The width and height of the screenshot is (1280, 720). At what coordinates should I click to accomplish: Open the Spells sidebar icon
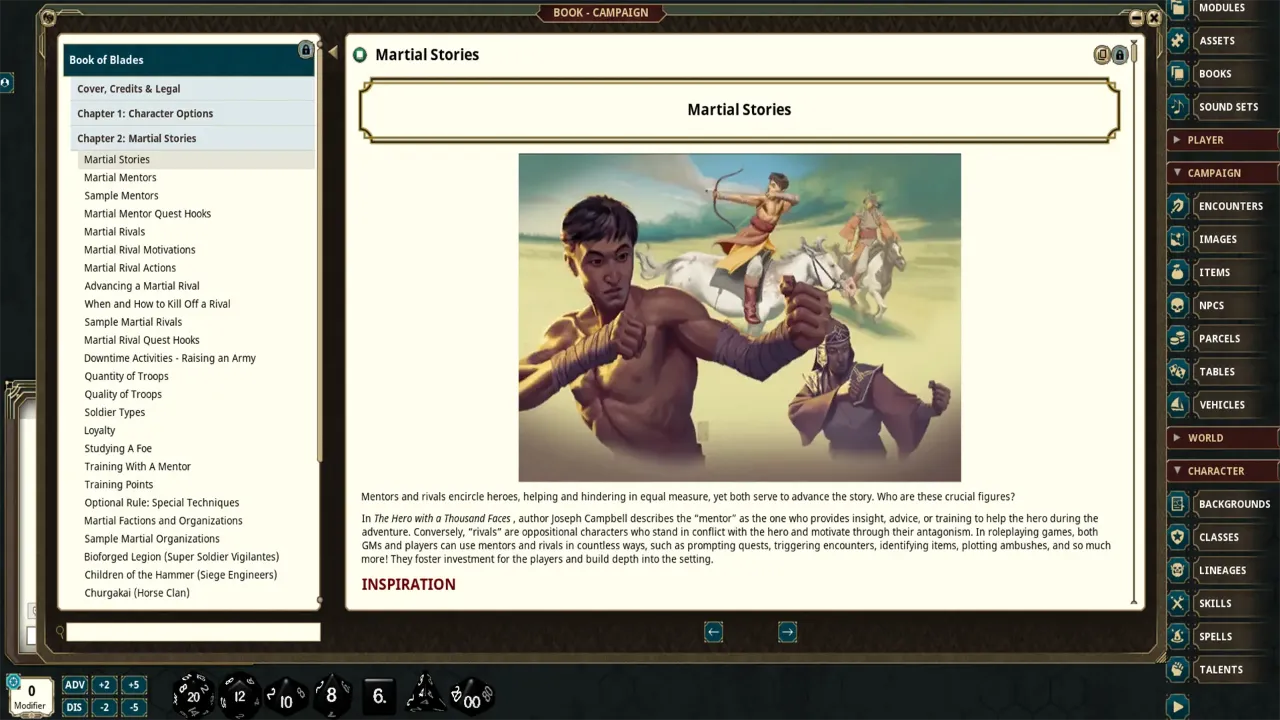(1178, 636)
